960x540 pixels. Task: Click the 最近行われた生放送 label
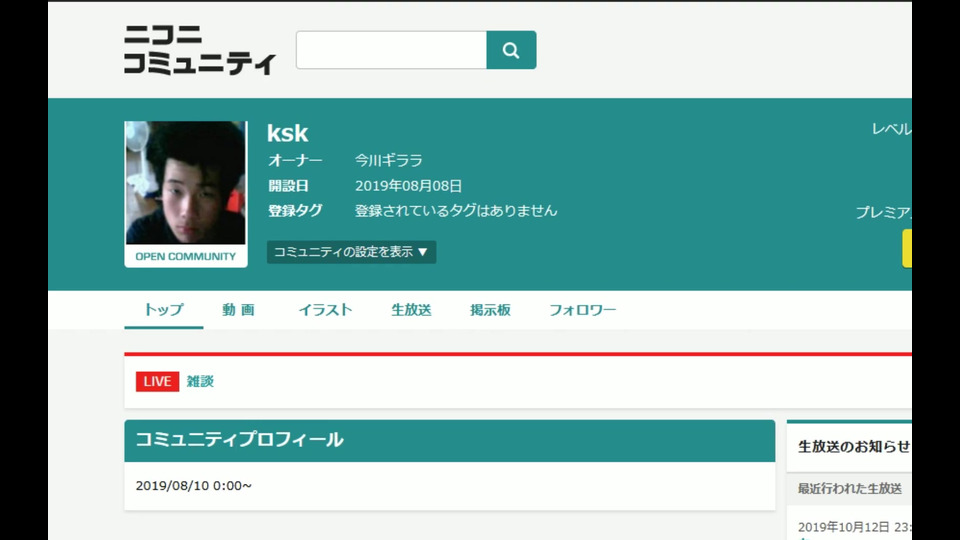coord(850,489)
